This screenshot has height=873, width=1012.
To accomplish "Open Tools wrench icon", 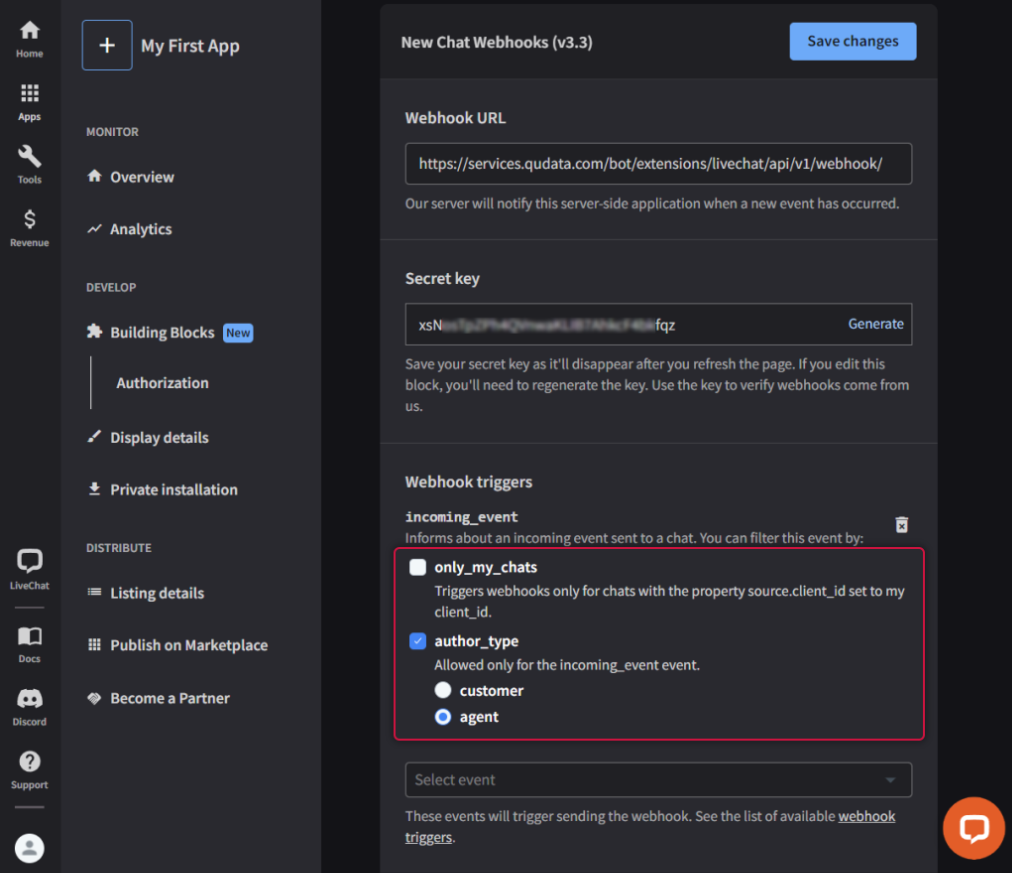I will pyautogui.click(x=29, y=164).
